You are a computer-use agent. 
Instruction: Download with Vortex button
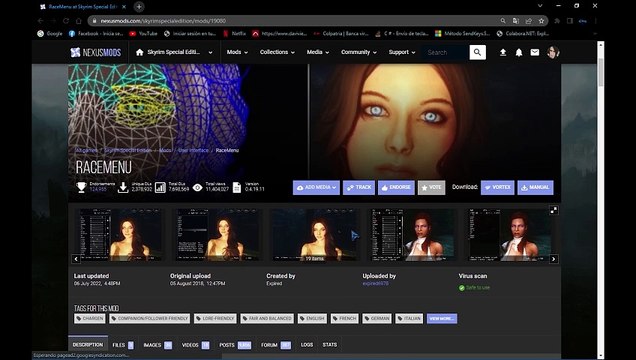tap(498, 188)
